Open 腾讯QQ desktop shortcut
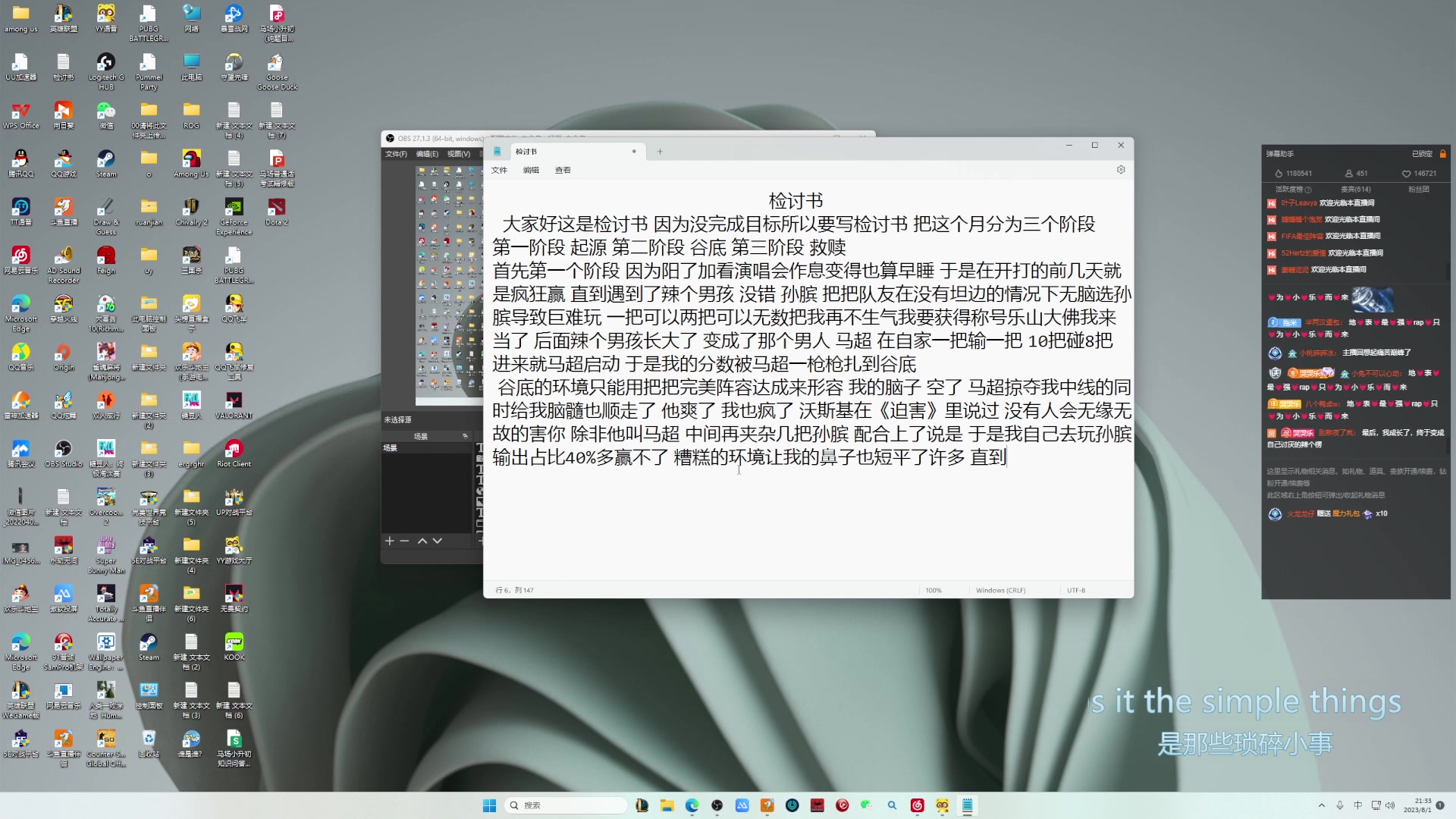The width and height of the screenshot is (1456, 819). click(x=21, y=163)
